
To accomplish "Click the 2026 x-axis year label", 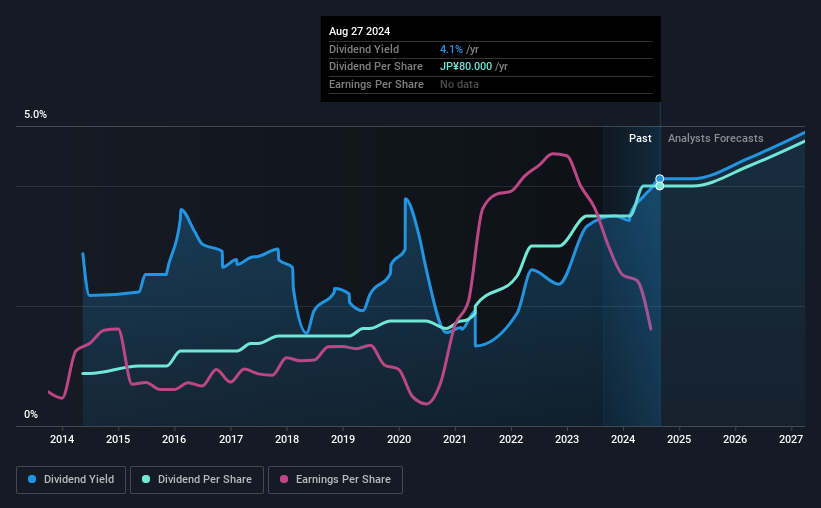I will point(735,439).
